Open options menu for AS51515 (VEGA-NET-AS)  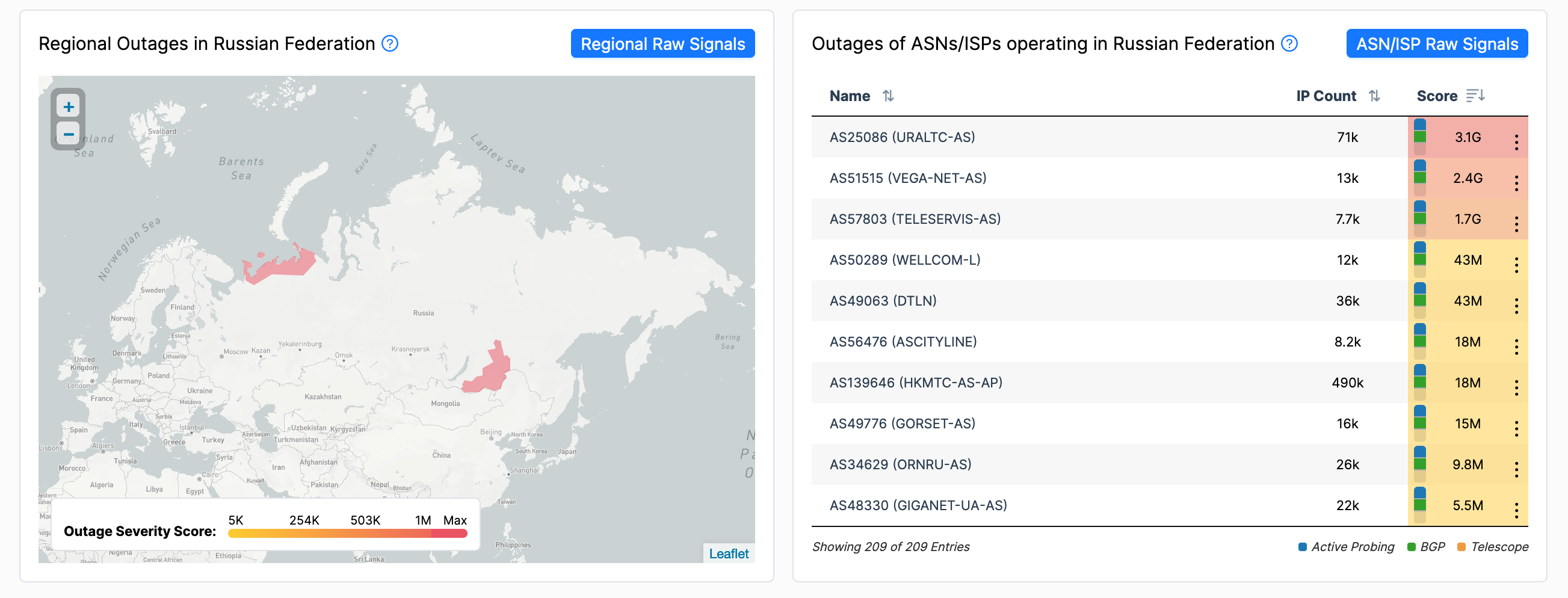click(1517, 178)
